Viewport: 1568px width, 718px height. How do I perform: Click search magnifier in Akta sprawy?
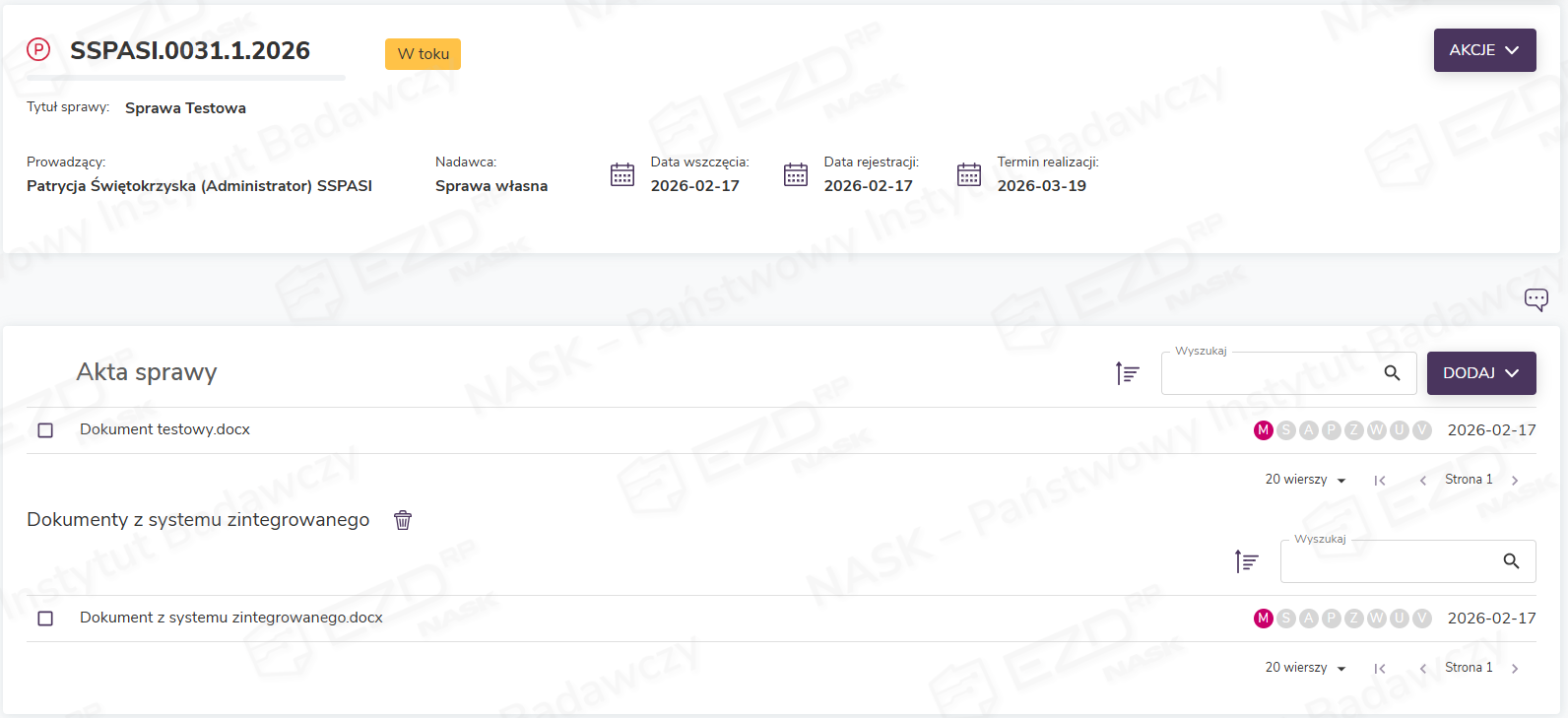tap(1392, 373)
